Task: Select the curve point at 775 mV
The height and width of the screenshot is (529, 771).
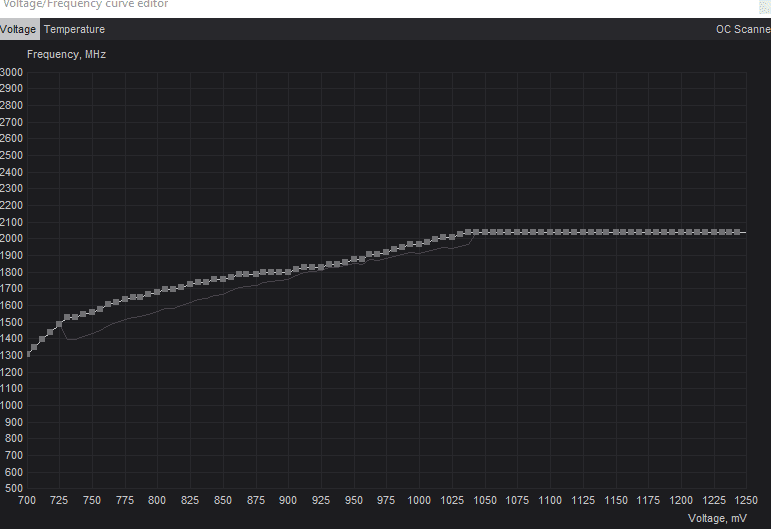Action: (125, 299)
